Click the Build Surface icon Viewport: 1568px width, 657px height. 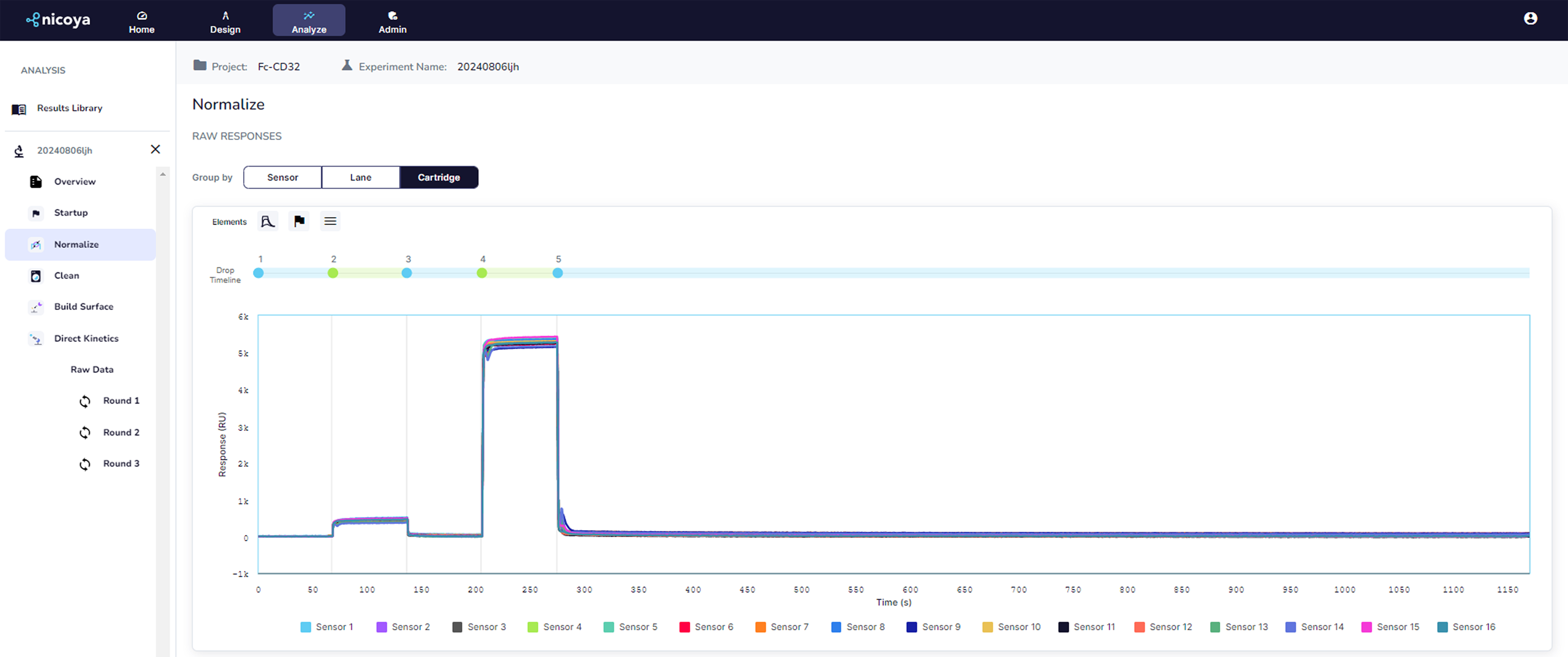point(36,307)
